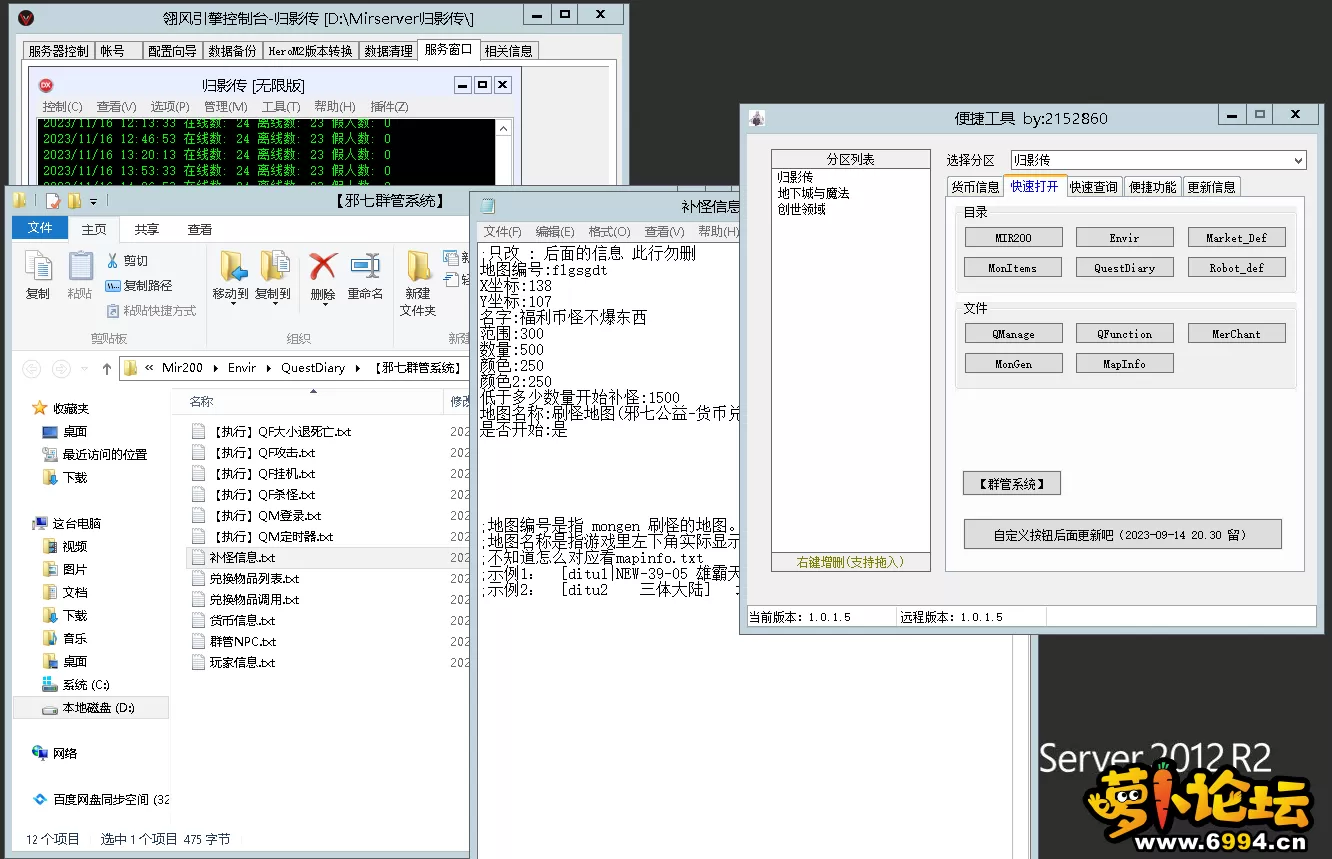Switch to 服务器控制 tab in engine console
The image size is (1332, 859).
tap(58, 51)
